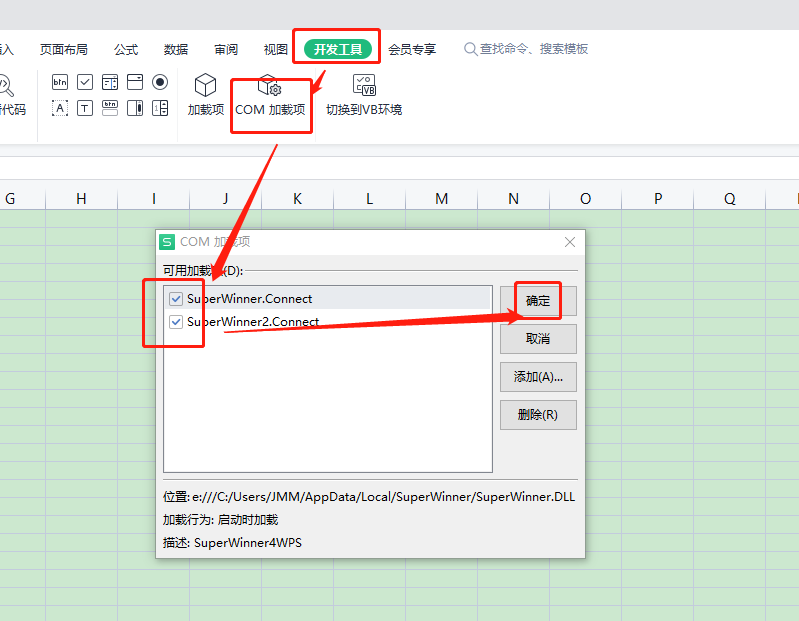Screen dimensions: 799x621
Task: Insert a list box form control
Action: (x=110, y=82)
